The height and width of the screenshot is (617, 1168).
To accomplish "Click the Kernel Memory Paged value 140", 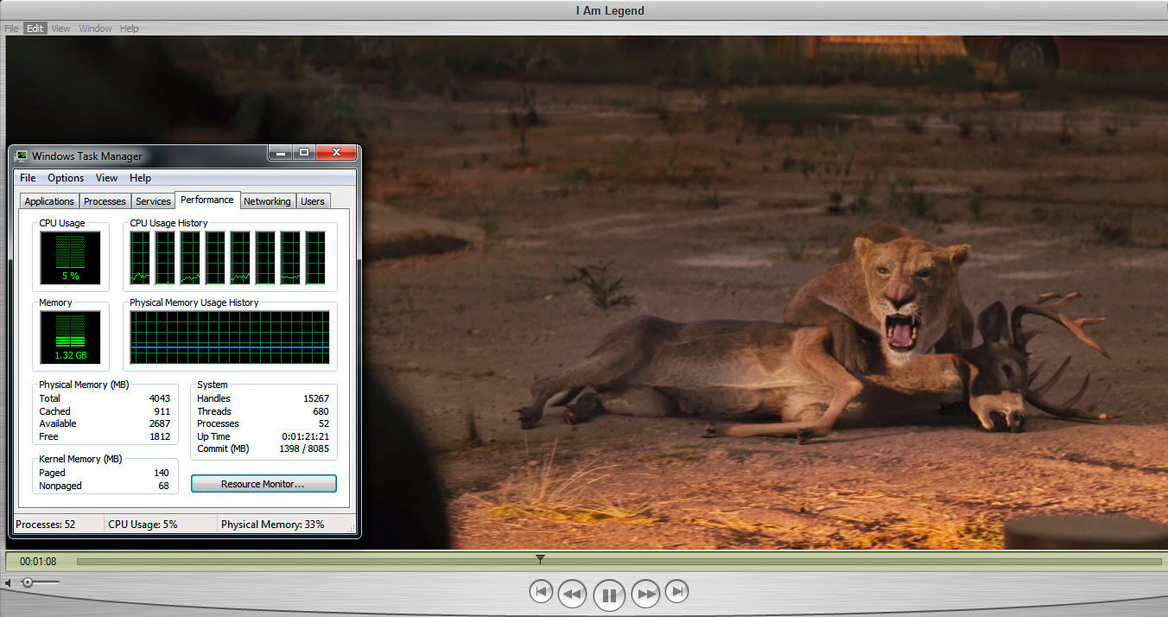I will [x=162, y=472].
